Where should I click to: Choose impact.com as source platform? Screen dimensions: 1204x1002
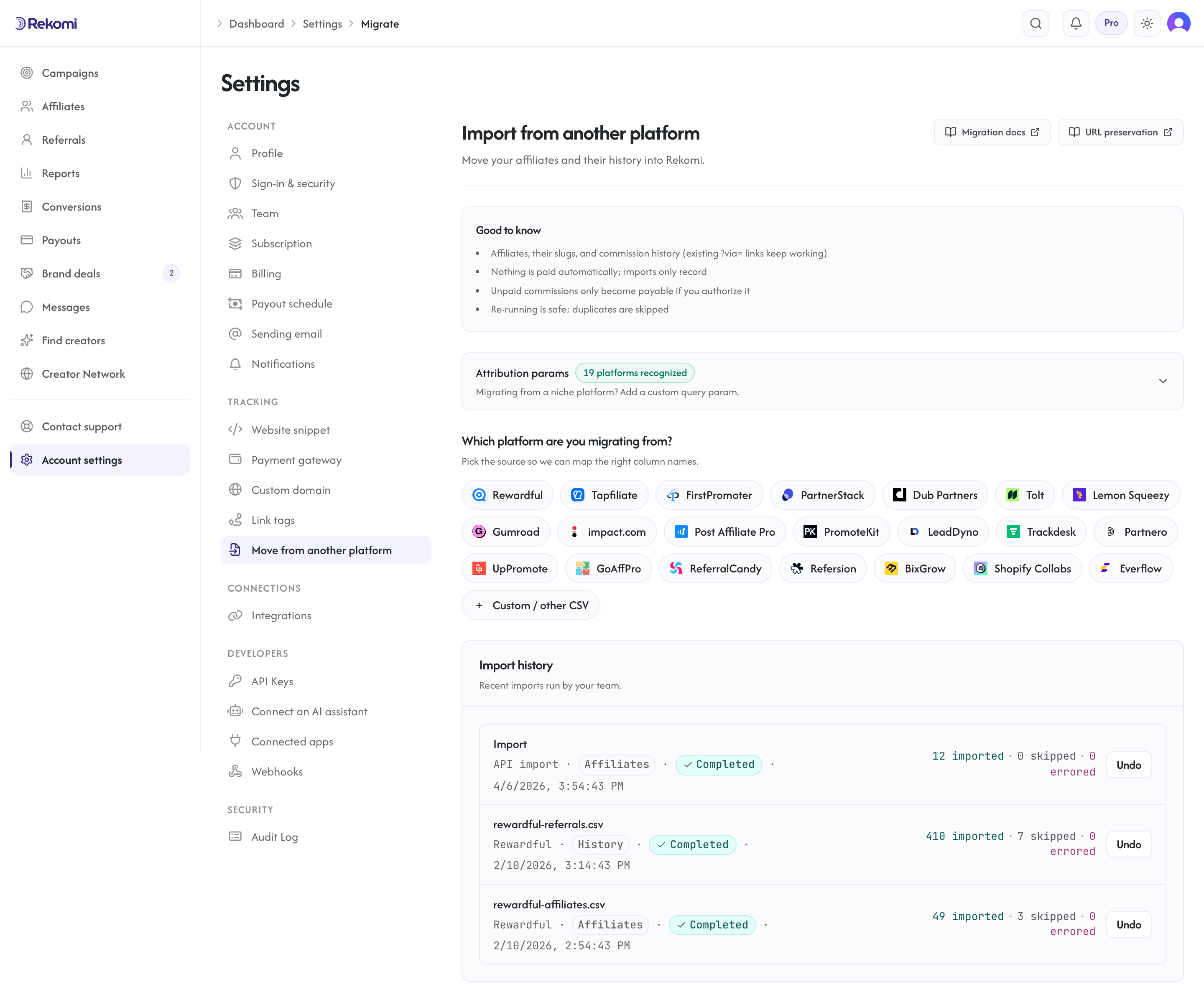click(x=607, y=532)
